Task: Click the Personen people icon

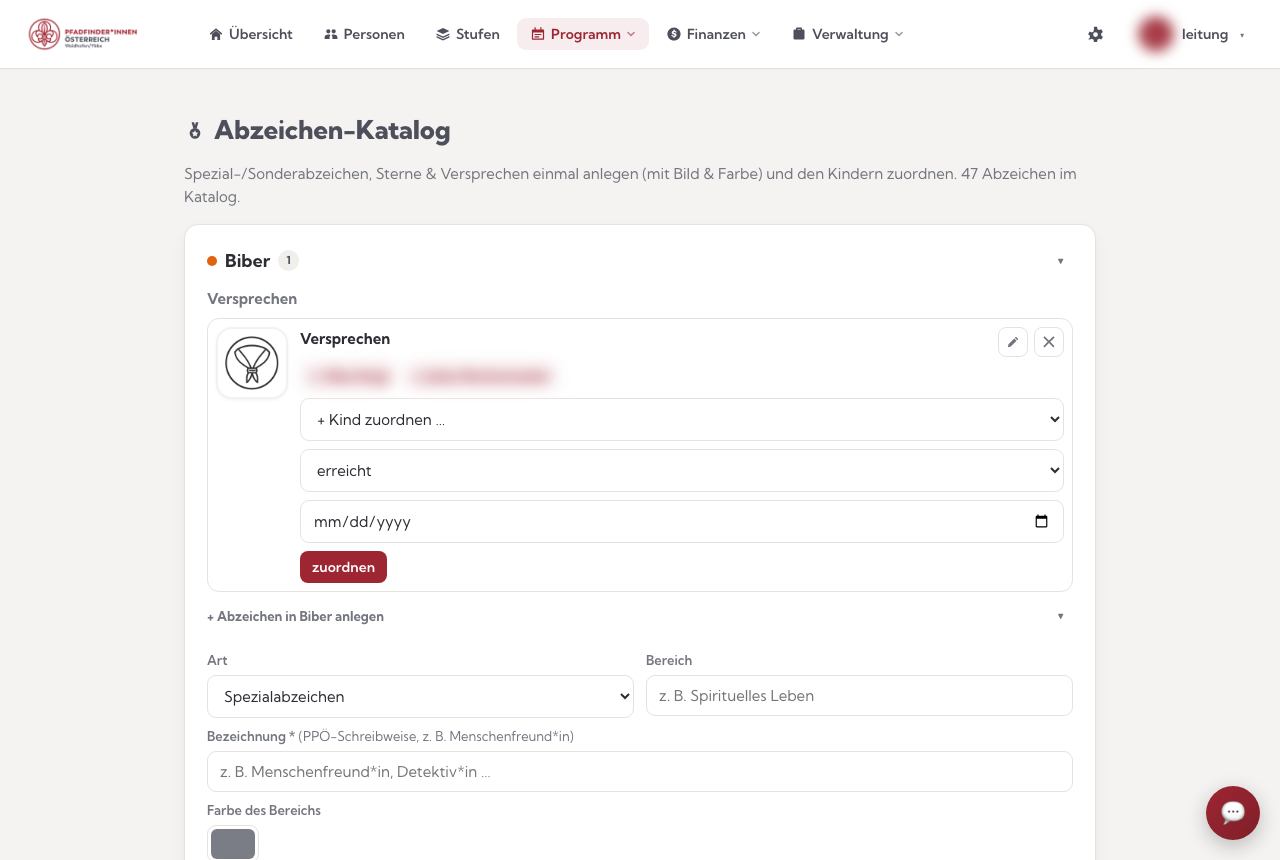Action: click(331, 34)
